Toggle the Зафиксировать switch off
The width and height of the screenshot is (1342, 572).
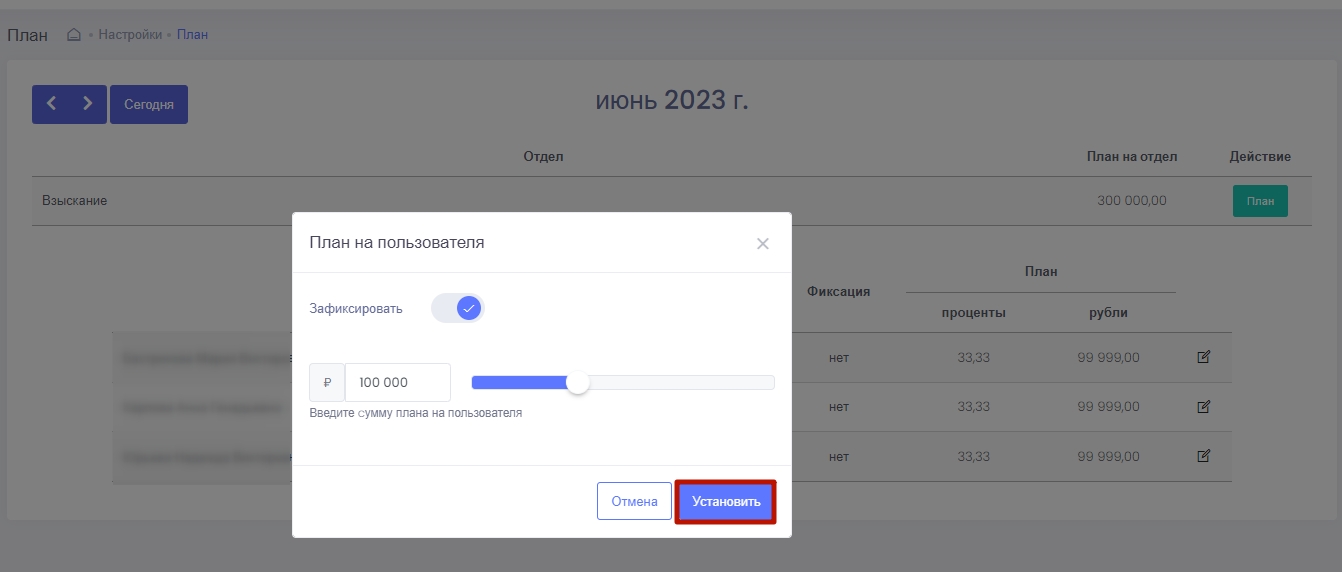coord(457,308)
